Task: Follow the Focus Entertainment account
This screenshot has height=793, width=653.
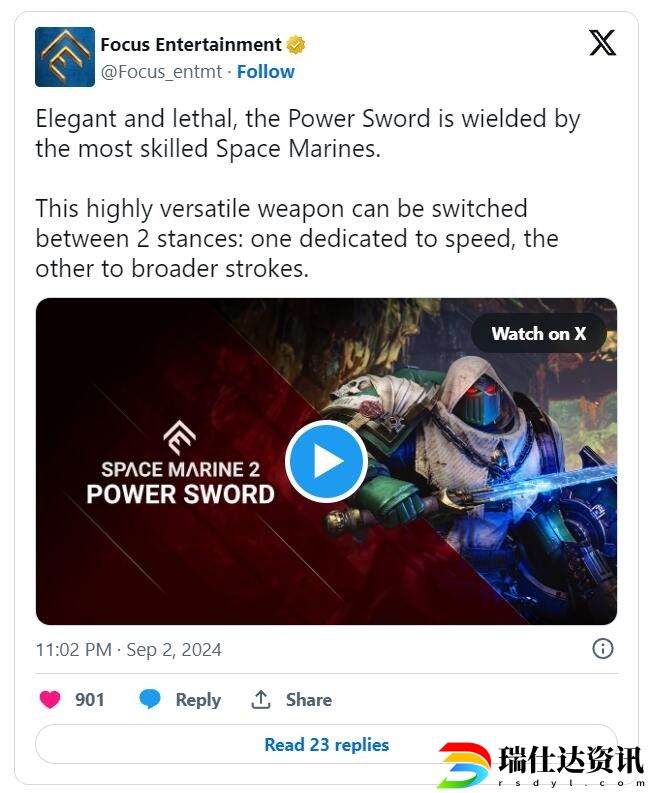Action: click(x=266, y=72)
